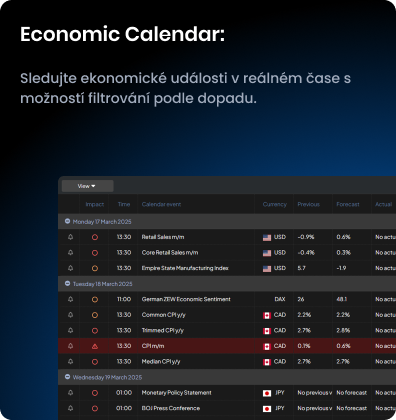Toggle alert bell for Core Retail Sales m/m
The image size is (396, 420).
click(x=70, y=253)
